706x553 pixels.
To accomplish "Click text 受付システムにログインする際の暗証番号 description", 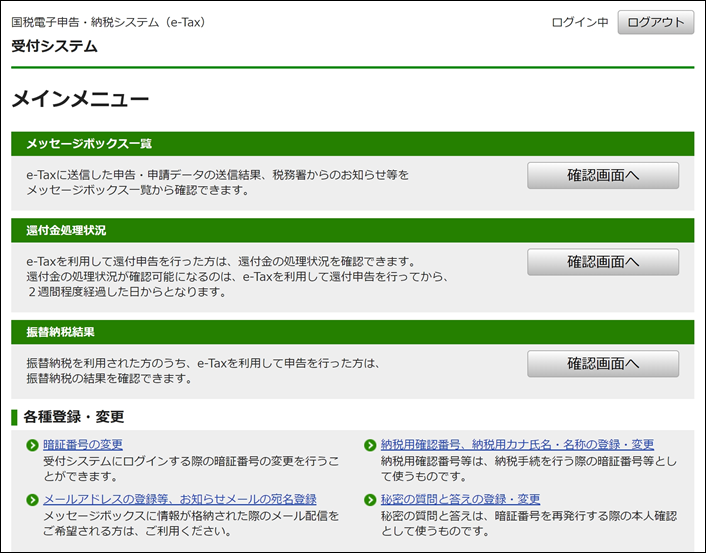I will pos(191,468).
